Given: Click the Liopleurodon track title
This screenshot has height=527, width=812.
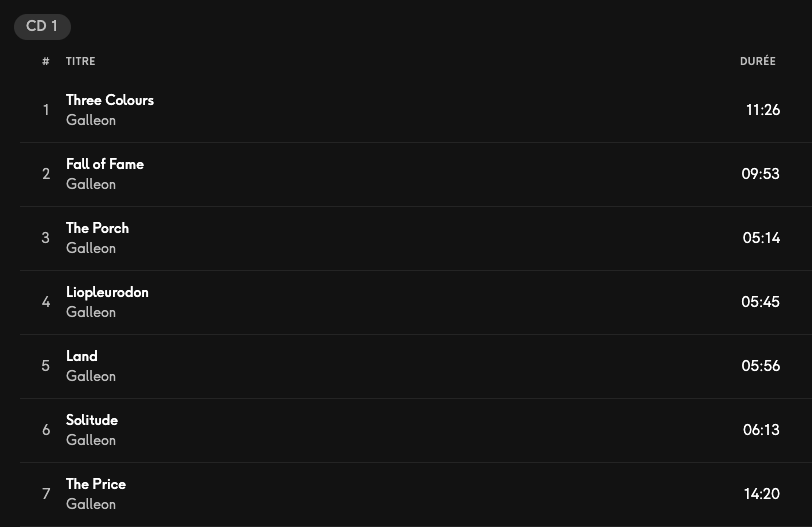Looking at the screenshot, I should coord(107,292).
